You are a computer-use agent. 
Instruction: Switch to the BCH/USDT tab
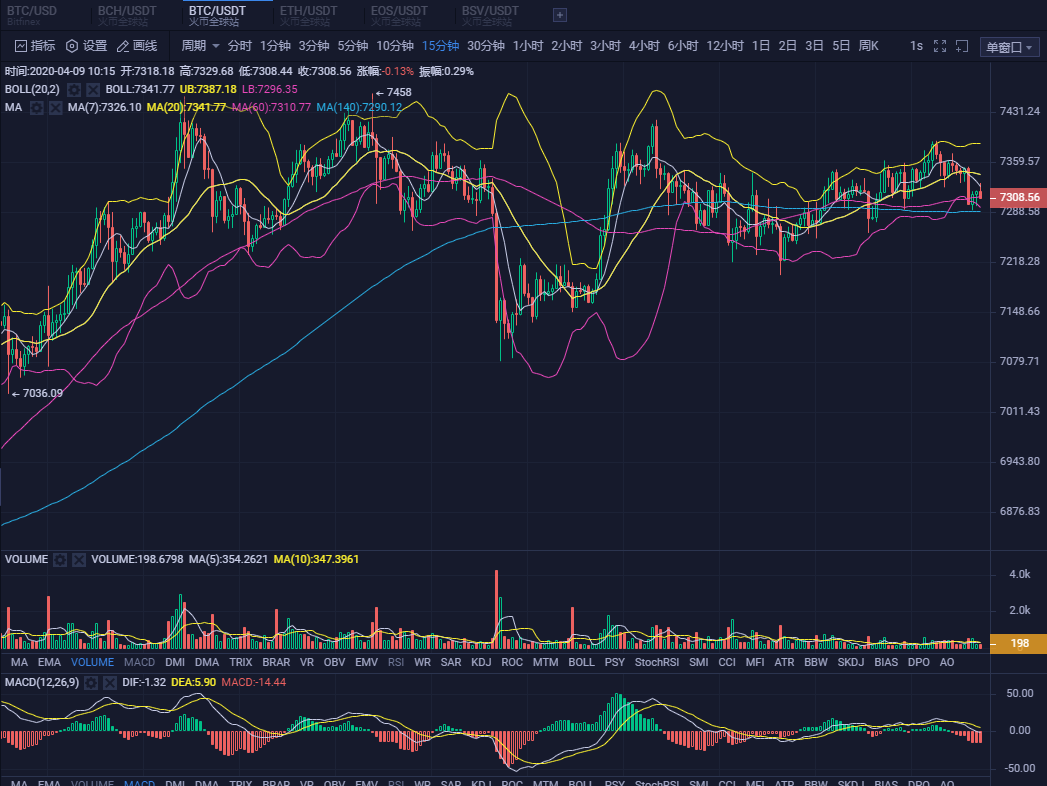point(127,15)
